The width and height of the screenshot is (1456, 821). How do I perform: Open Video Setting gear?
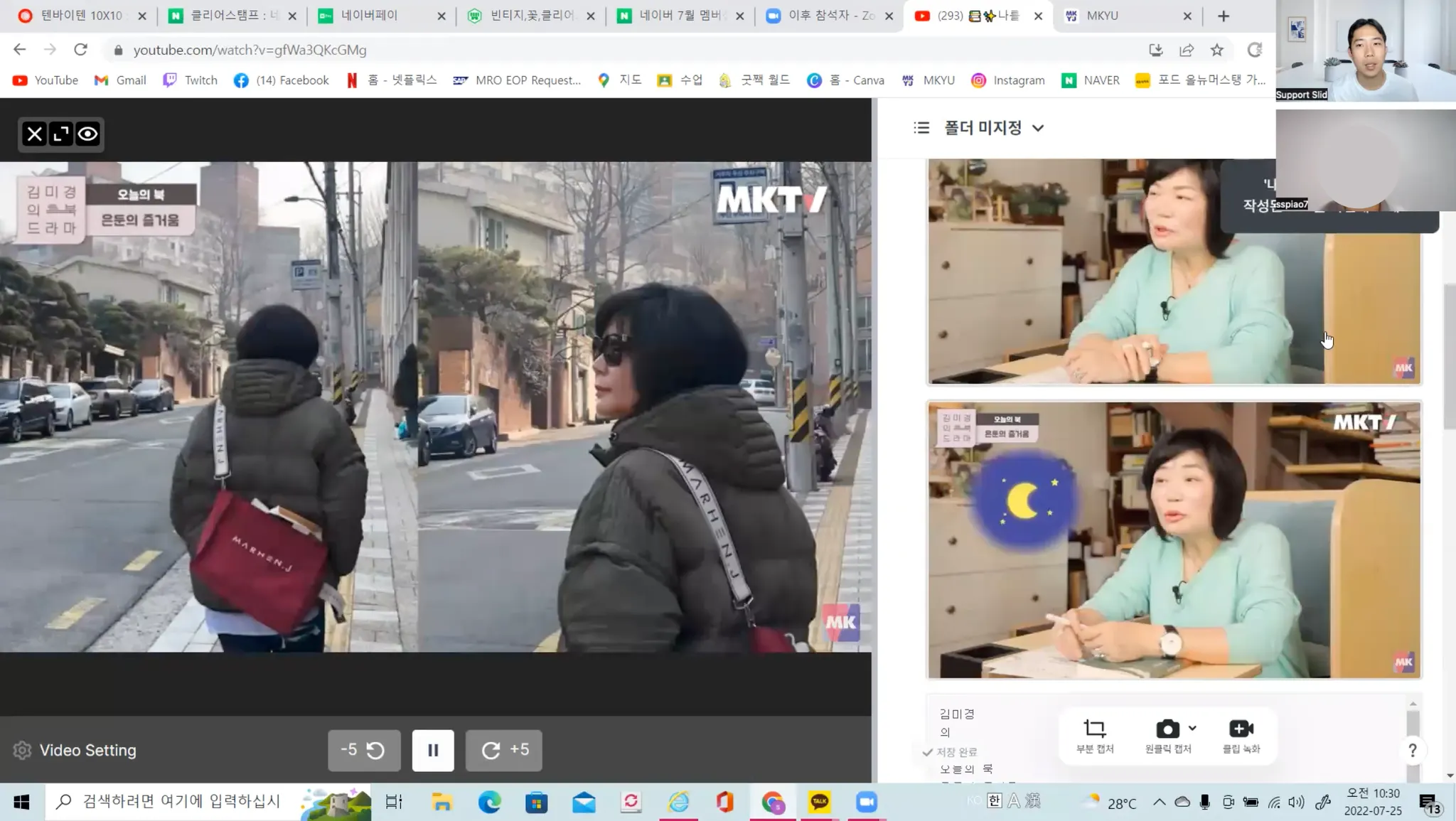click(x=23, y=751)
